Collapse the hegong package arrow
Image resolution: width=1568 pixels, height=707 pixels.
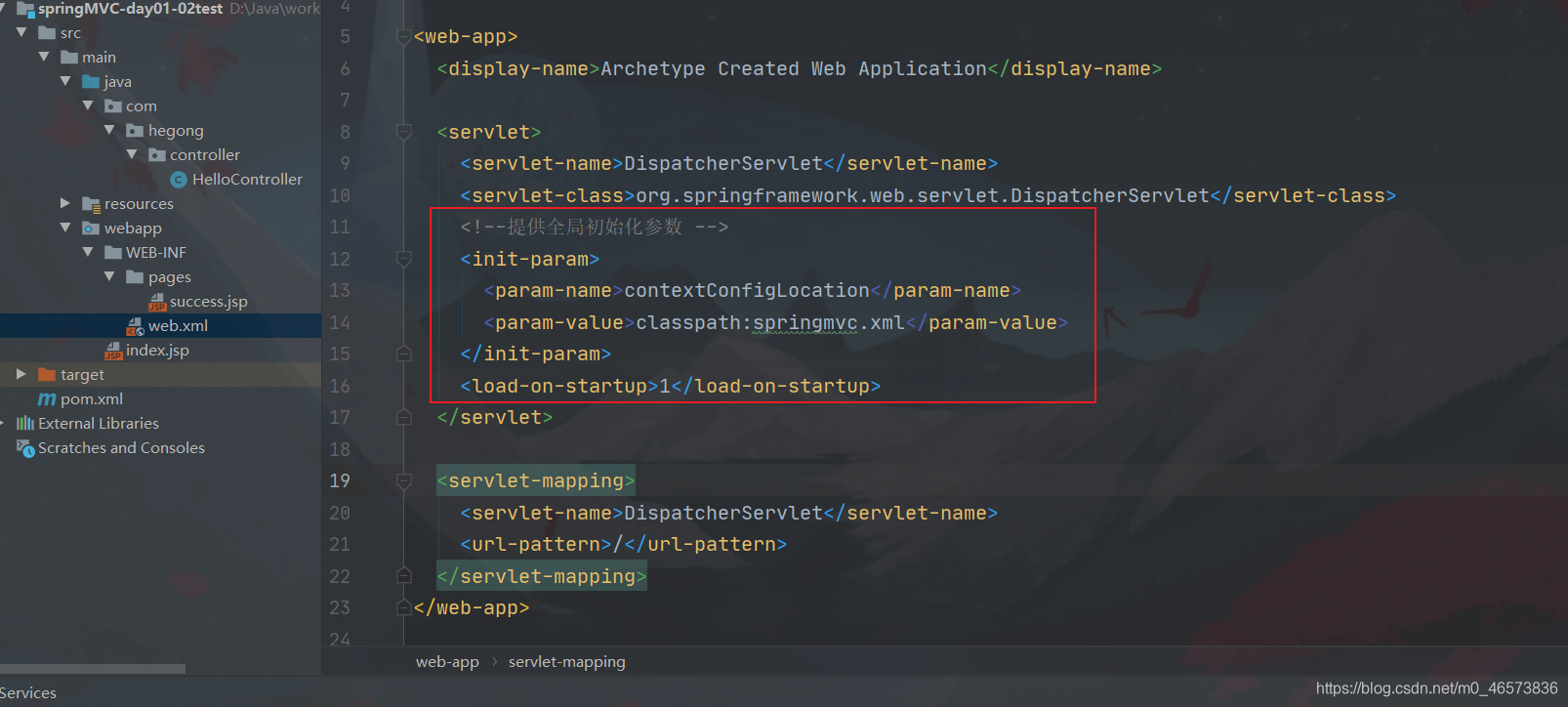109,130
